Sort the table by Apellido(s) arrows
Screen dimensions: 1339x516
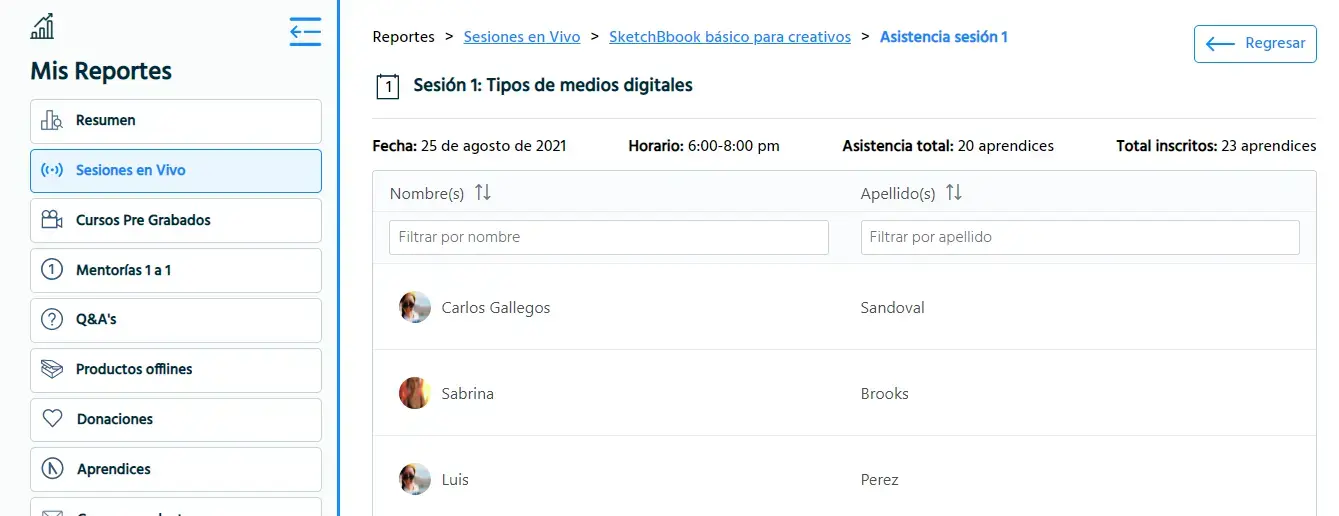click(954, 193)
